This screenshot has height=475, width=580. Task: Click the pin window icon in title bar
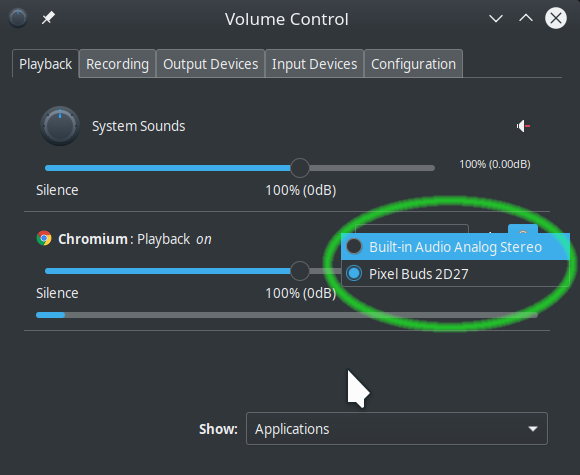(48, 18)
